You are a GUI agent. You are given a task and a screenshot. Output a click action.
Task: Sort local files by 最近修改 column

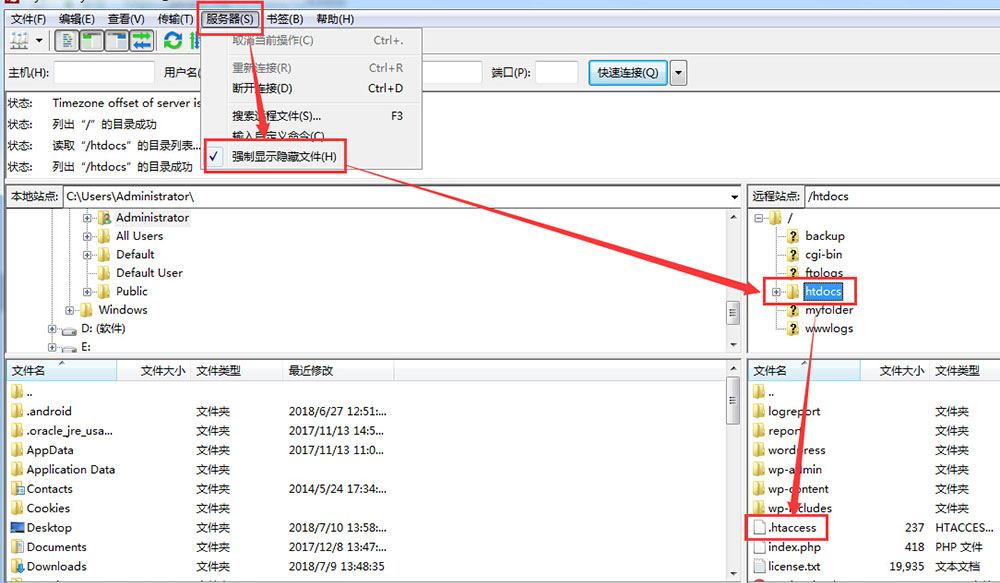pos(310,371)
